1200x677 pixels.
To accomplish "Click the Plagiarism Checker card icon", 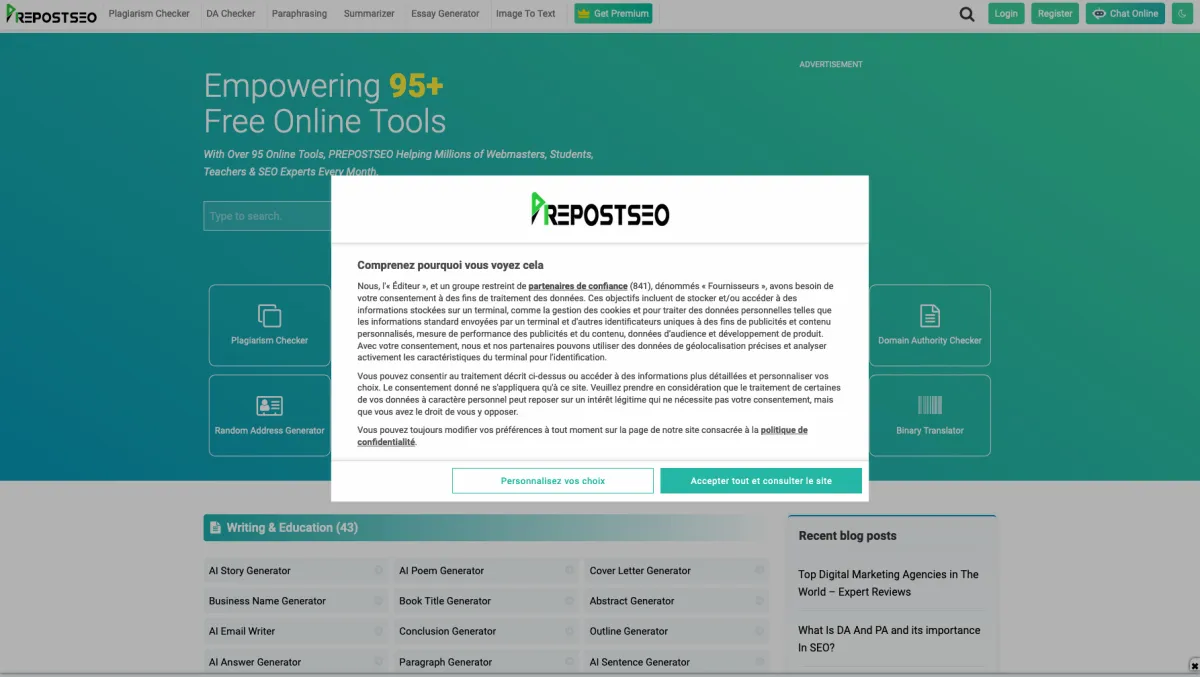I will [269, 316].
